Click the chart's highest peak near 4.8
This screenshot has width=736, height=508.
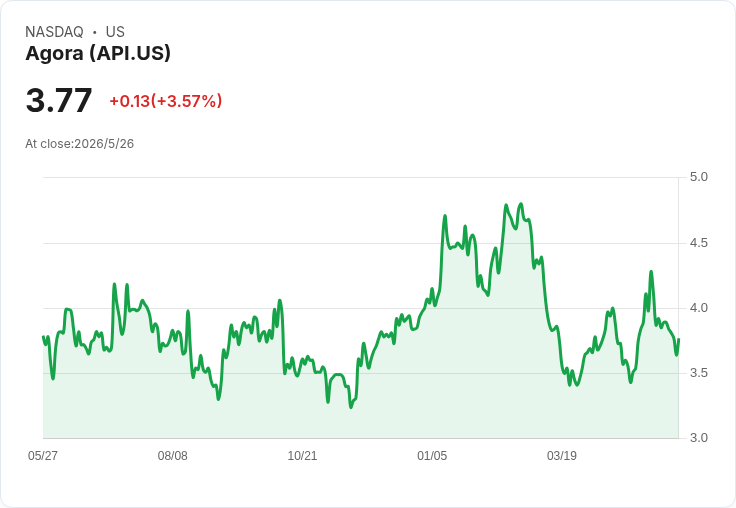pos(521,204)
